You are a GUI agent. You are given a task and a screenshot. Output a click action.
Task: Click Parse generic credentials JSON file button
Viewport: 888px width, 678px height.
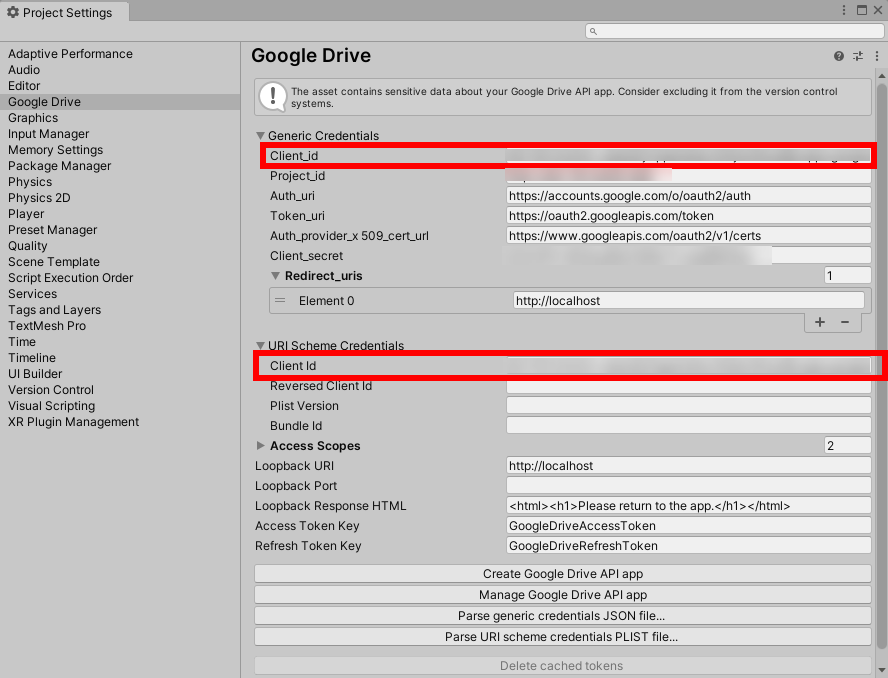(x=562, y=616)
